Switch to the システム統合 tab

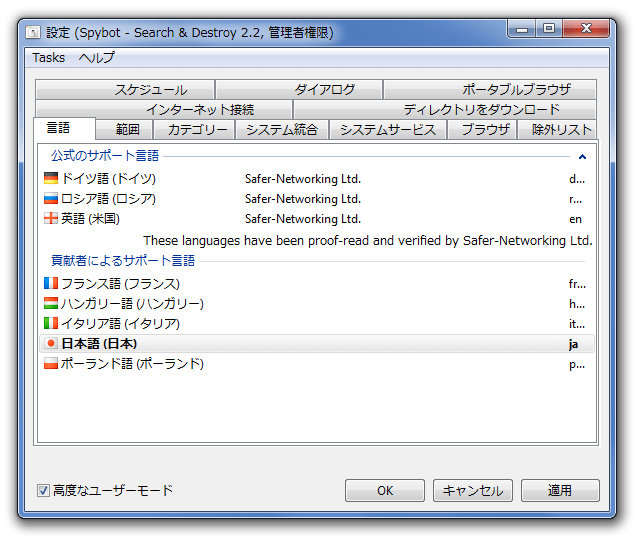point(282,130)
